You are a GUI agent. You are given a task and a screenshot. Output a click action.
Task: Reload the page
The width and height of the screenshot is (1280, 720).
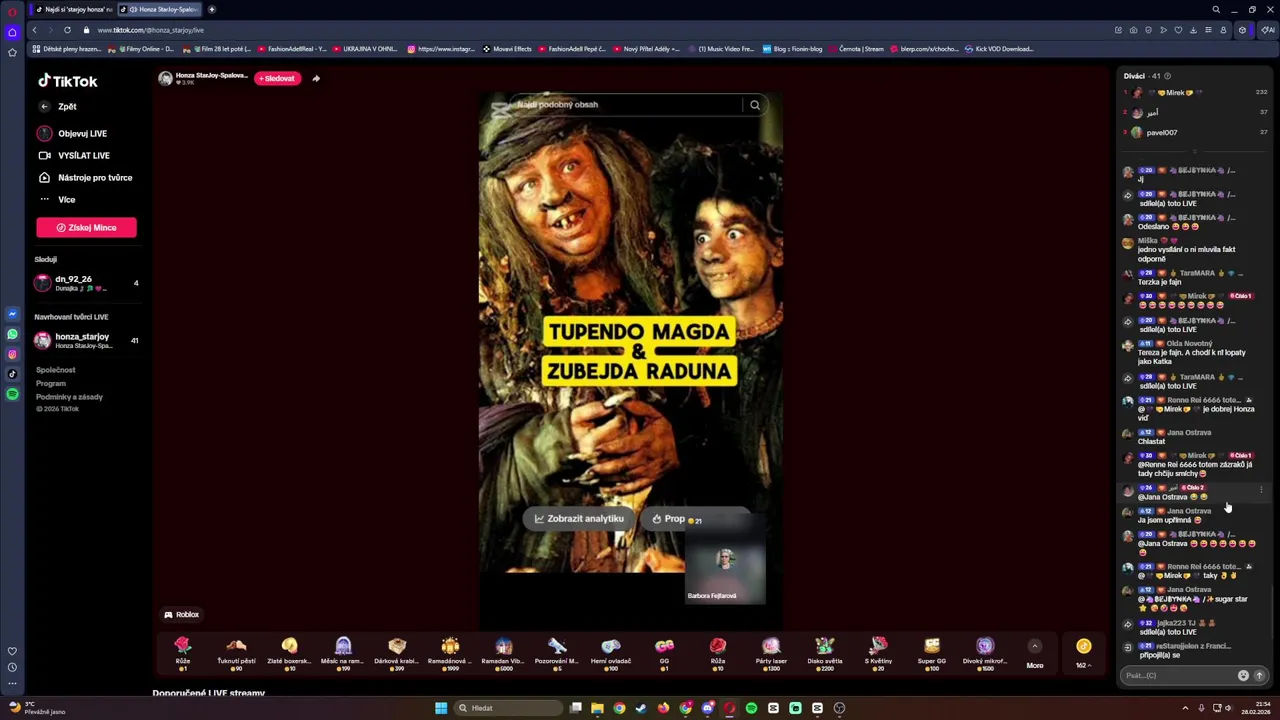coord(67,30)
